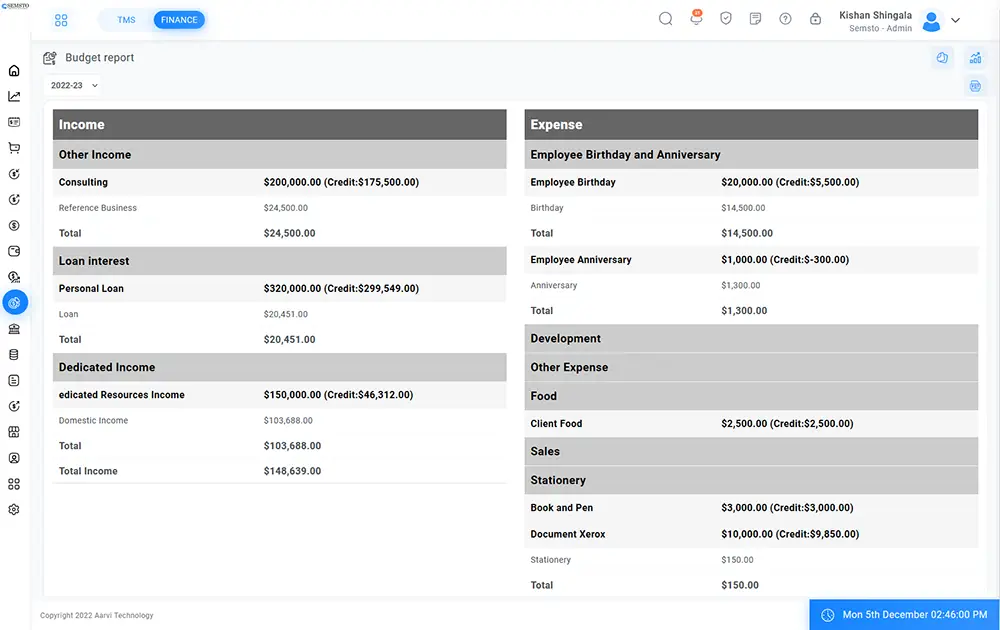Click the $200,000.00 (Credit:$175,500.00) amount
This screenshot has height=630, width=1000.
pos(341,182)
